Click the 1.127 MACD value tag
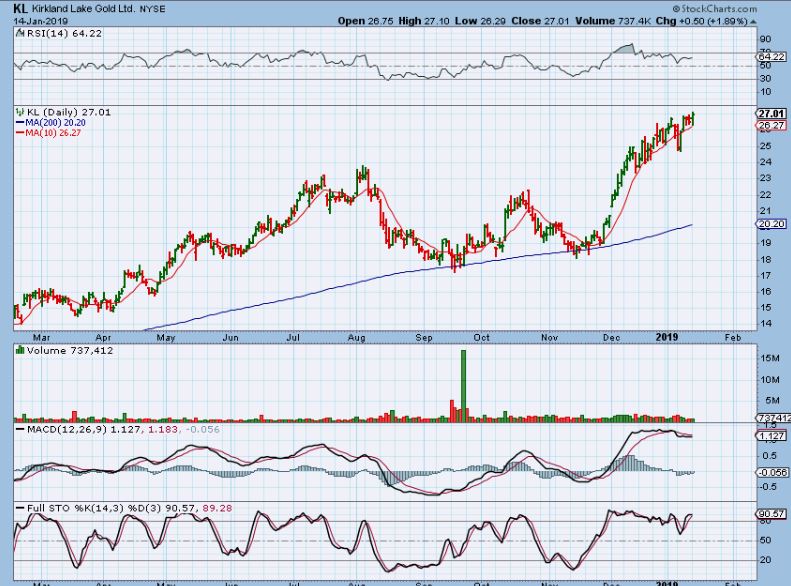The image size is (791, 586). [771, 436]
